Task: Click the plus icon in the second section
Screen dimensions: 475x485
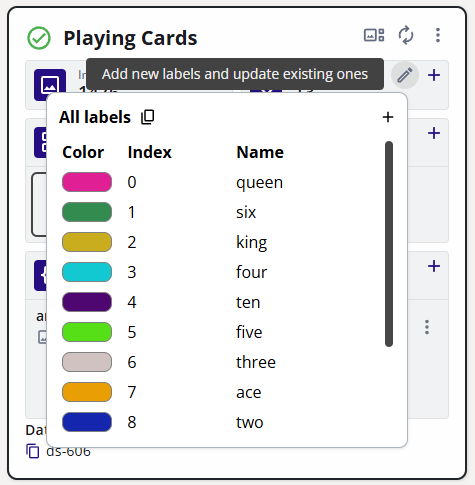Action: 434,133
